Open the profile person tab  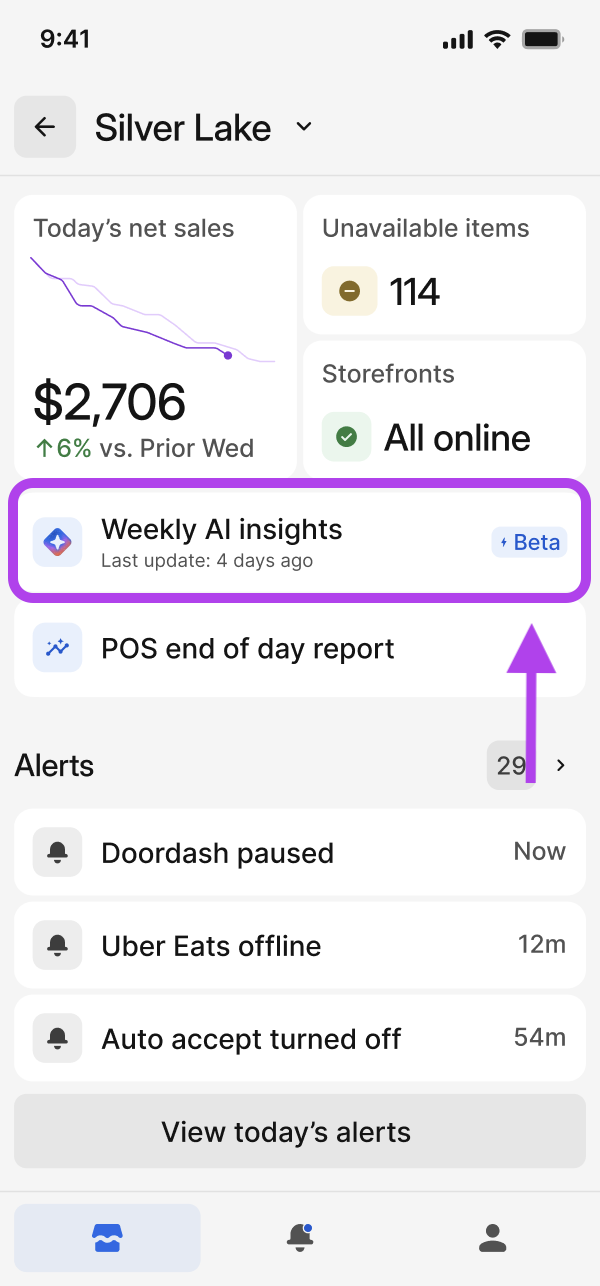(x=492, y=1238)
